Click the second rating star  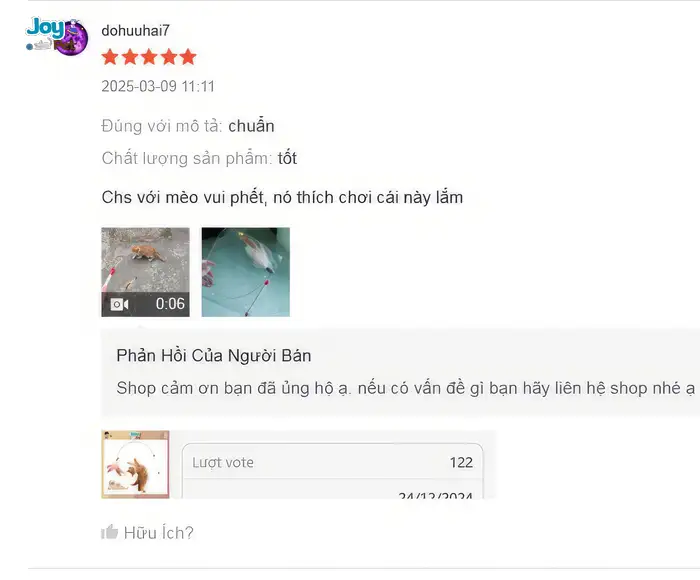click(x=129, y=57)
